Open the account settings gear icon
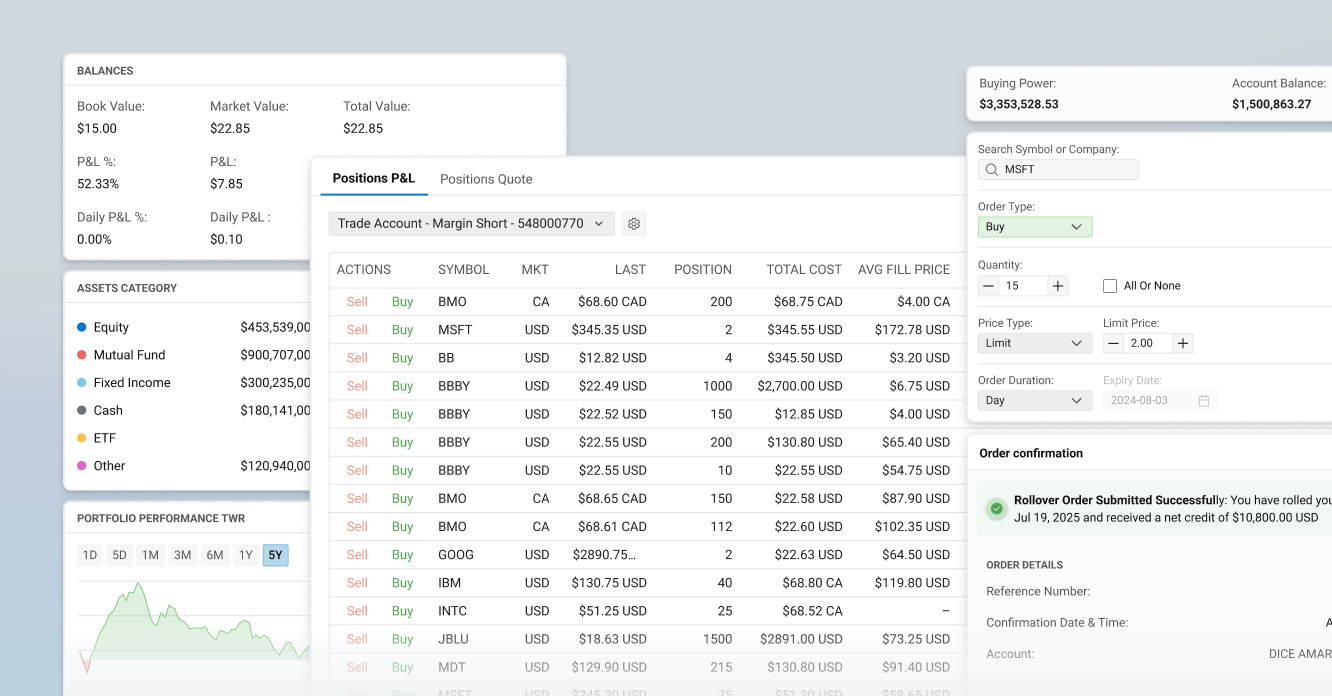This screenshot has width=1332, height=696. tap(634, 223)
